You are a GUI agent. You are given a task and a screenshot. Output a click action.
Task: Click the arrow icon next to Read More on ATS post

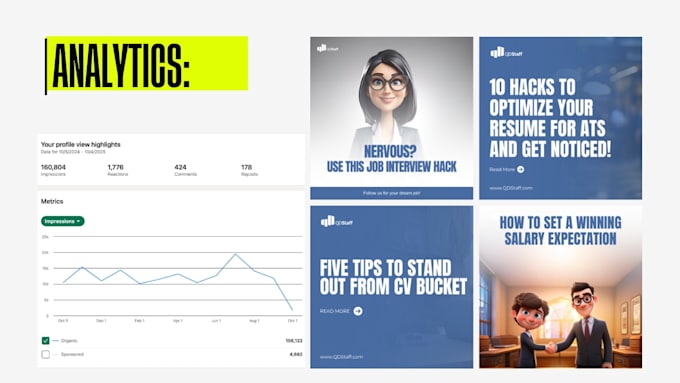click(x=521, y=169)
